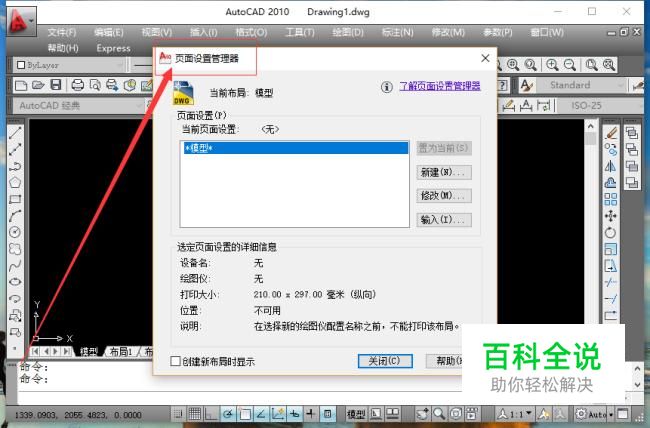650x428 pixels.
Task: Select the Polygon draw tool
Action: click(15, 182)
